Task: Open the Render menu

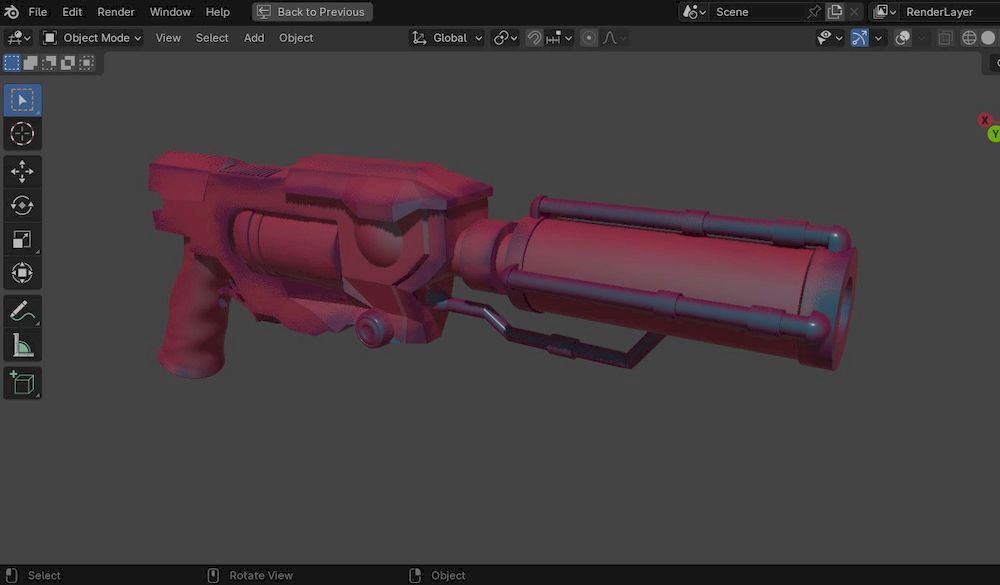Action: pyautogui.click(x=116, y=12)
